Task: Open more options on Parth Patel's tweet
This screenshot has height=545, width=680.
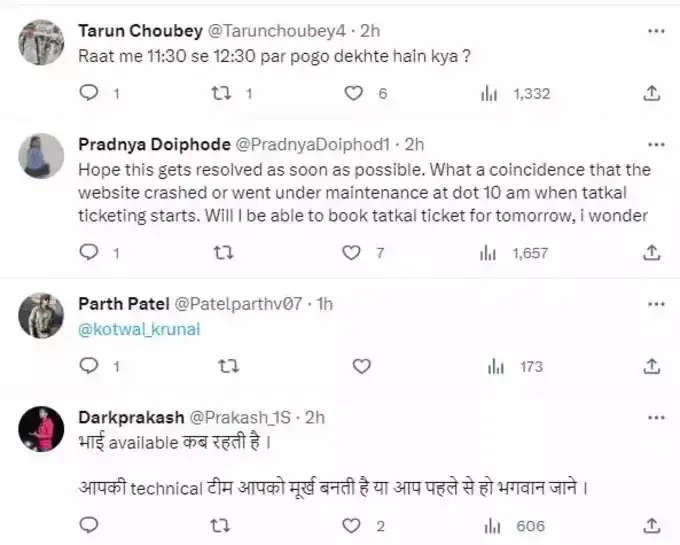Action: point(656,304)
